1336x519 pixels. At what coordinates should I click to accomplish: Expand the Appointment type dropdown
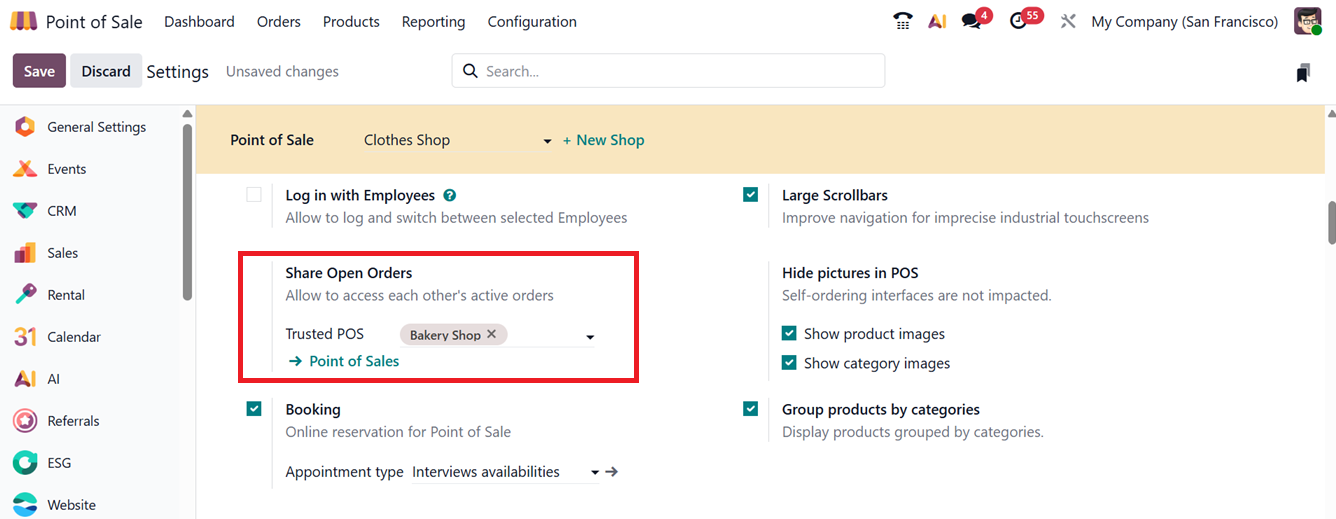coord(595,472)
